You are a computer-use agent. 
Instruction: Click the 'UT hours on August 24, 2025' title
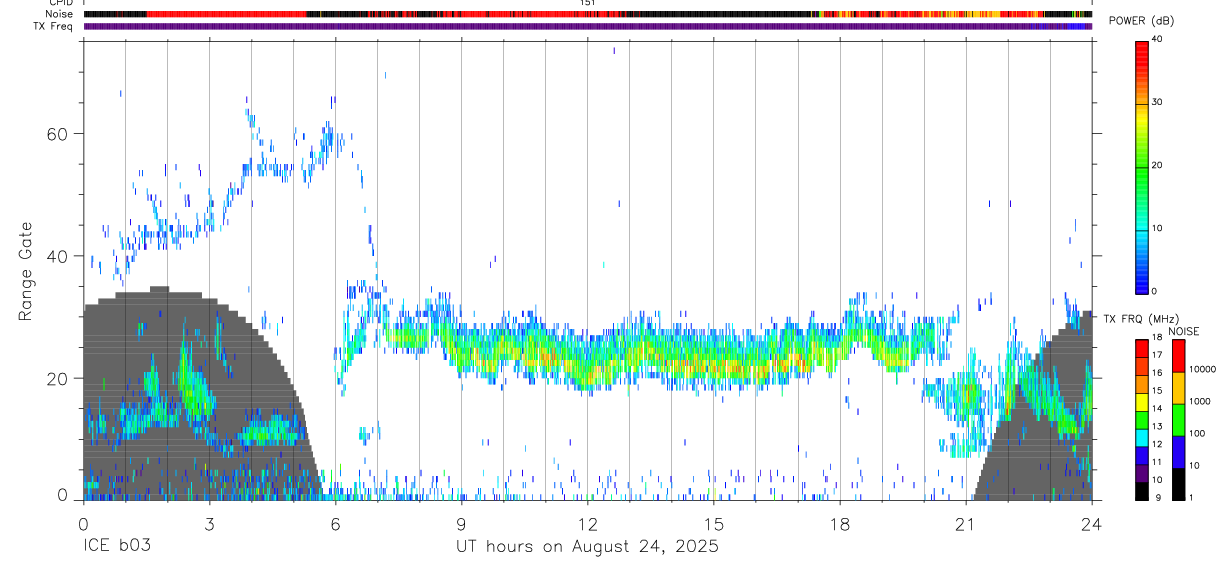[587, 547]
